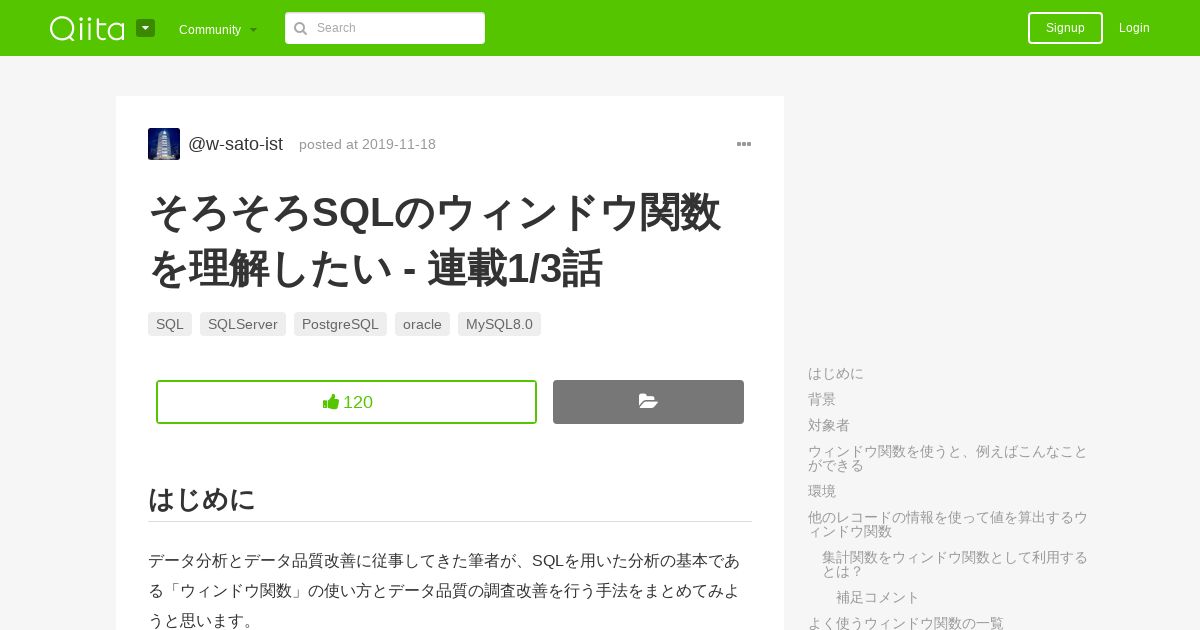
Task: Jump to 他のレコードの情報を使って section in contents
Action: point(948,524)
